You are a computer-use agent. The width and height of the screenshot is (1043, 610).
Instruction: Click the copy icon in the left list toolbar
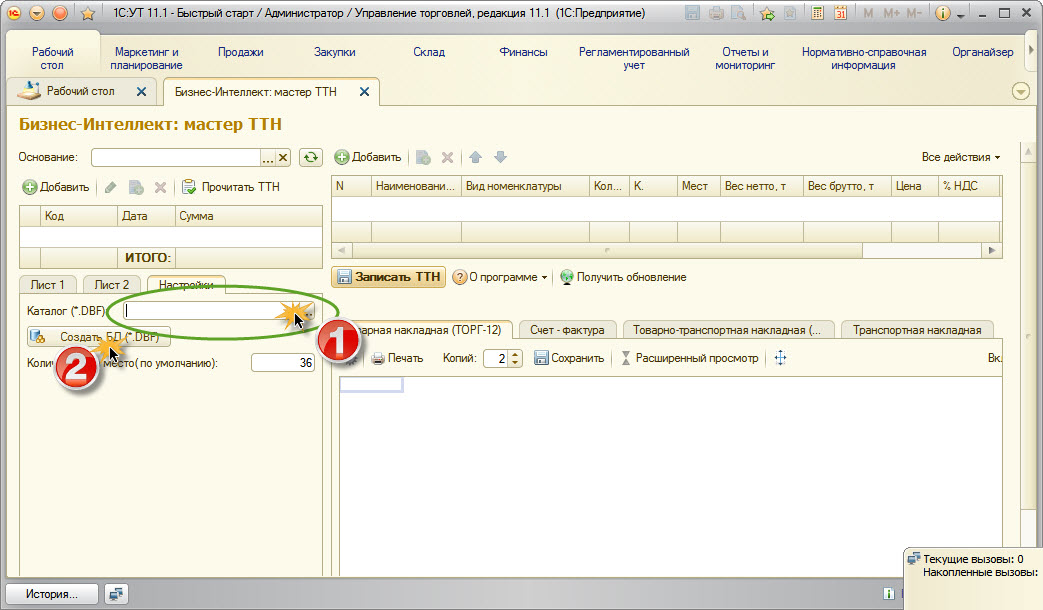pyautogui.click(x=136, y=188)
